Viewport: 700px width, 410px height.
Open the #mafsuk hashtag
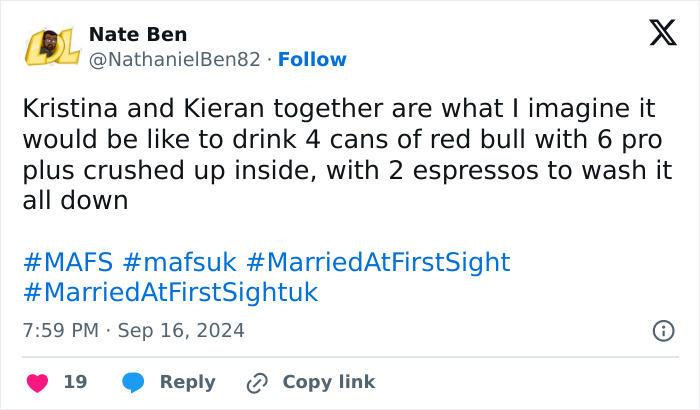pos(180,263)
